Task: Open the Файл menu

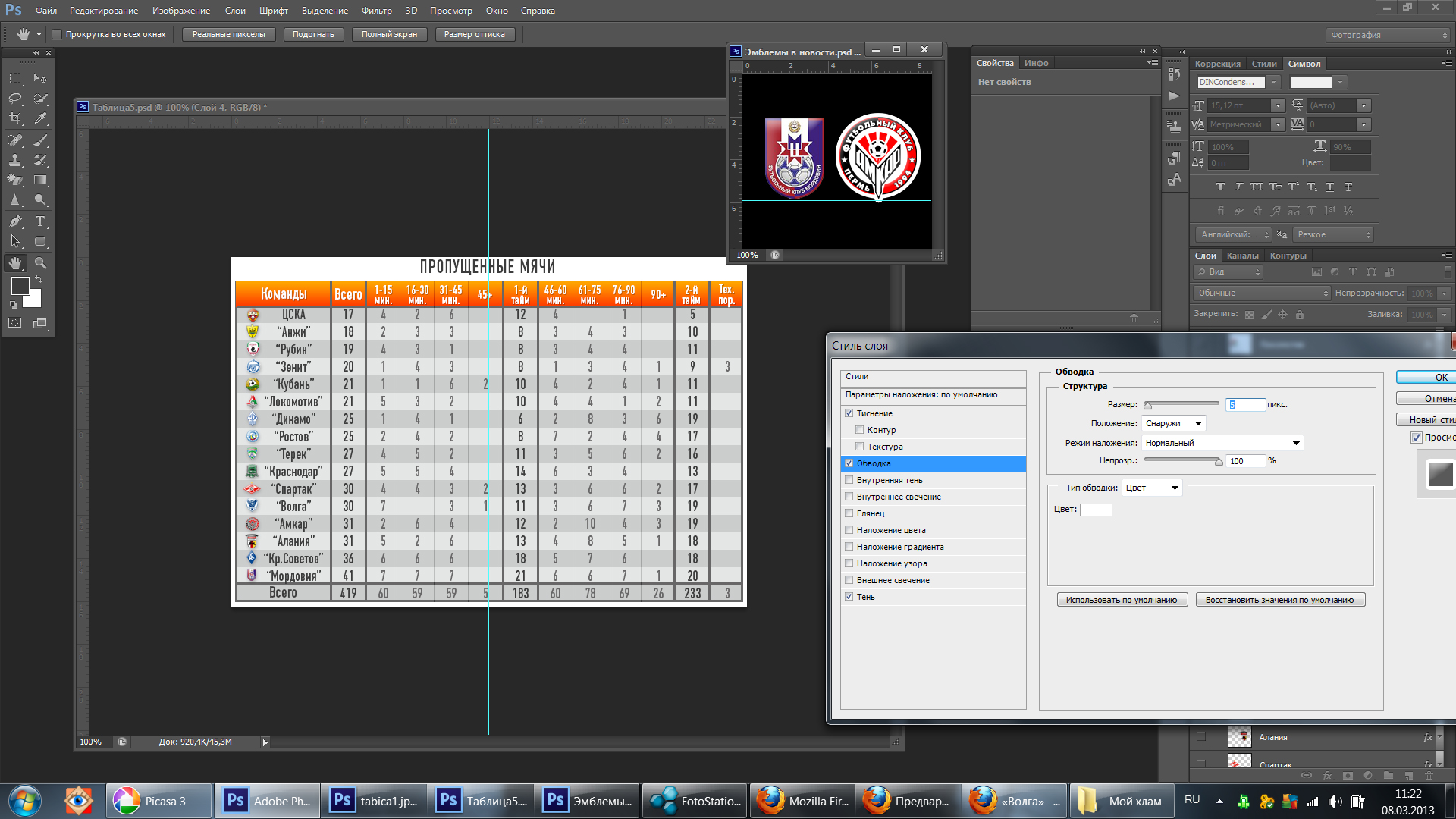Action: (46, 11)
